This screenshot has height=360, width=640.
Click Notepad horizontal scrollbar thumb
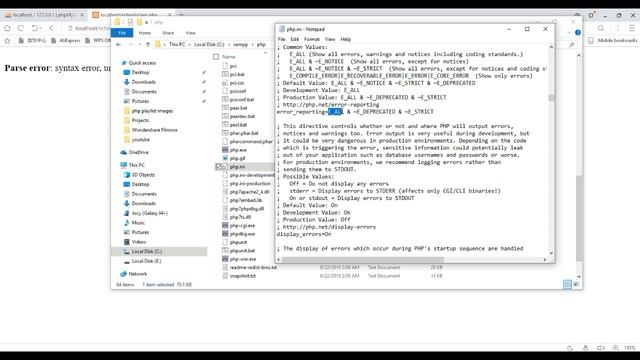tap(362, 260)
